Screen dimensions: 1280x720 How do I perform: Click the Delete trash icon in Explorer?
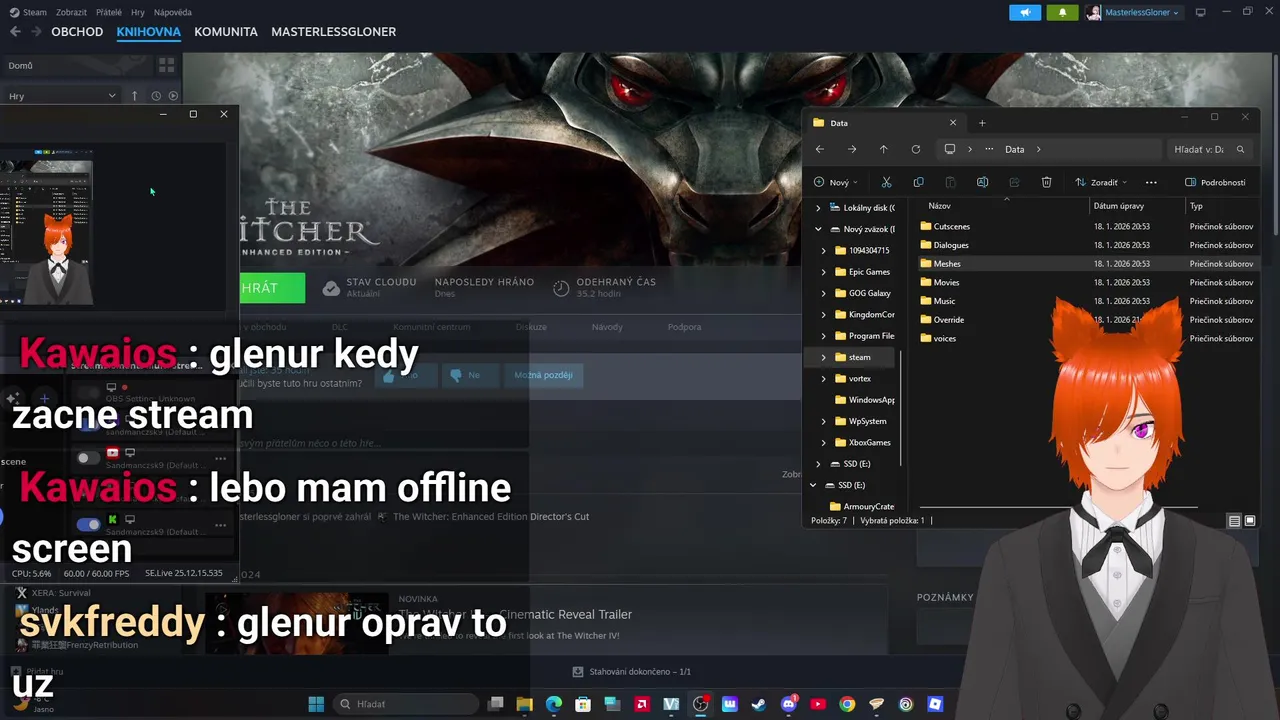coord(1046,182)
